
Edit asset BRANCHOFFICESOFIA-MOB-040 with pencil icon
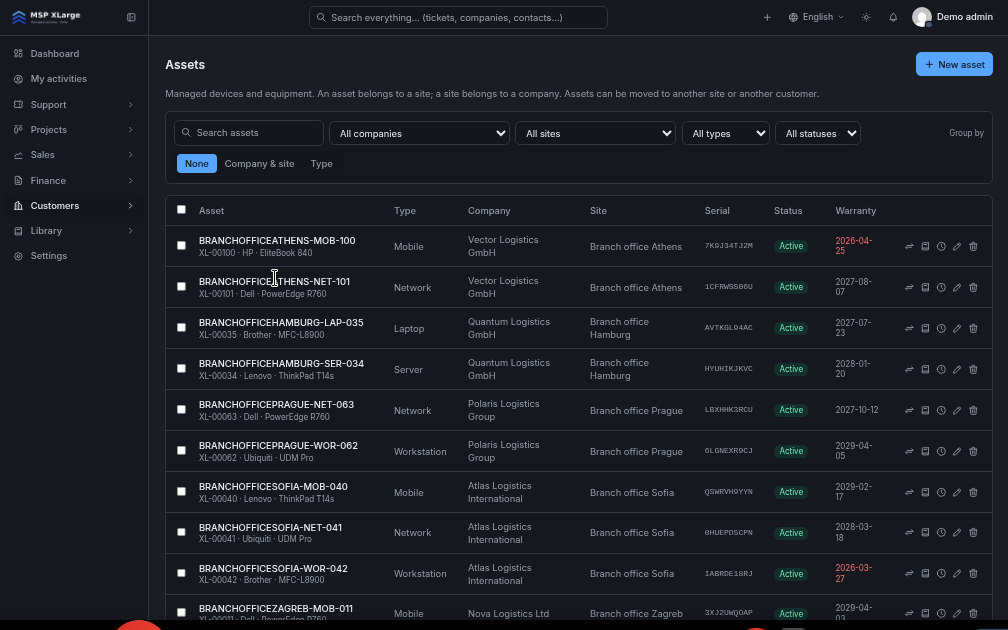(957, 492)
